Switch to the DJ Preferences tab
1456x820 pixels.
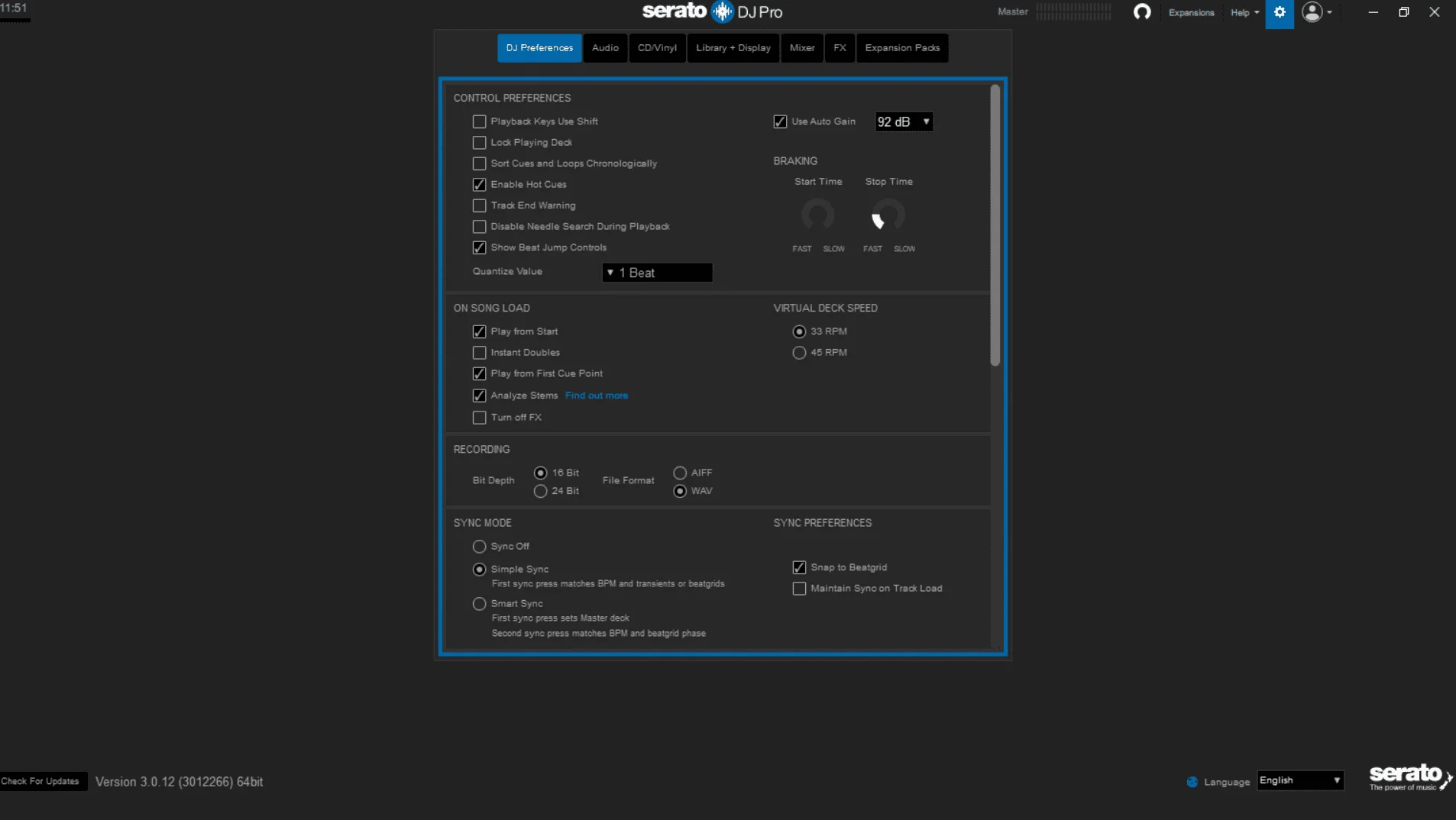(539, 48)
